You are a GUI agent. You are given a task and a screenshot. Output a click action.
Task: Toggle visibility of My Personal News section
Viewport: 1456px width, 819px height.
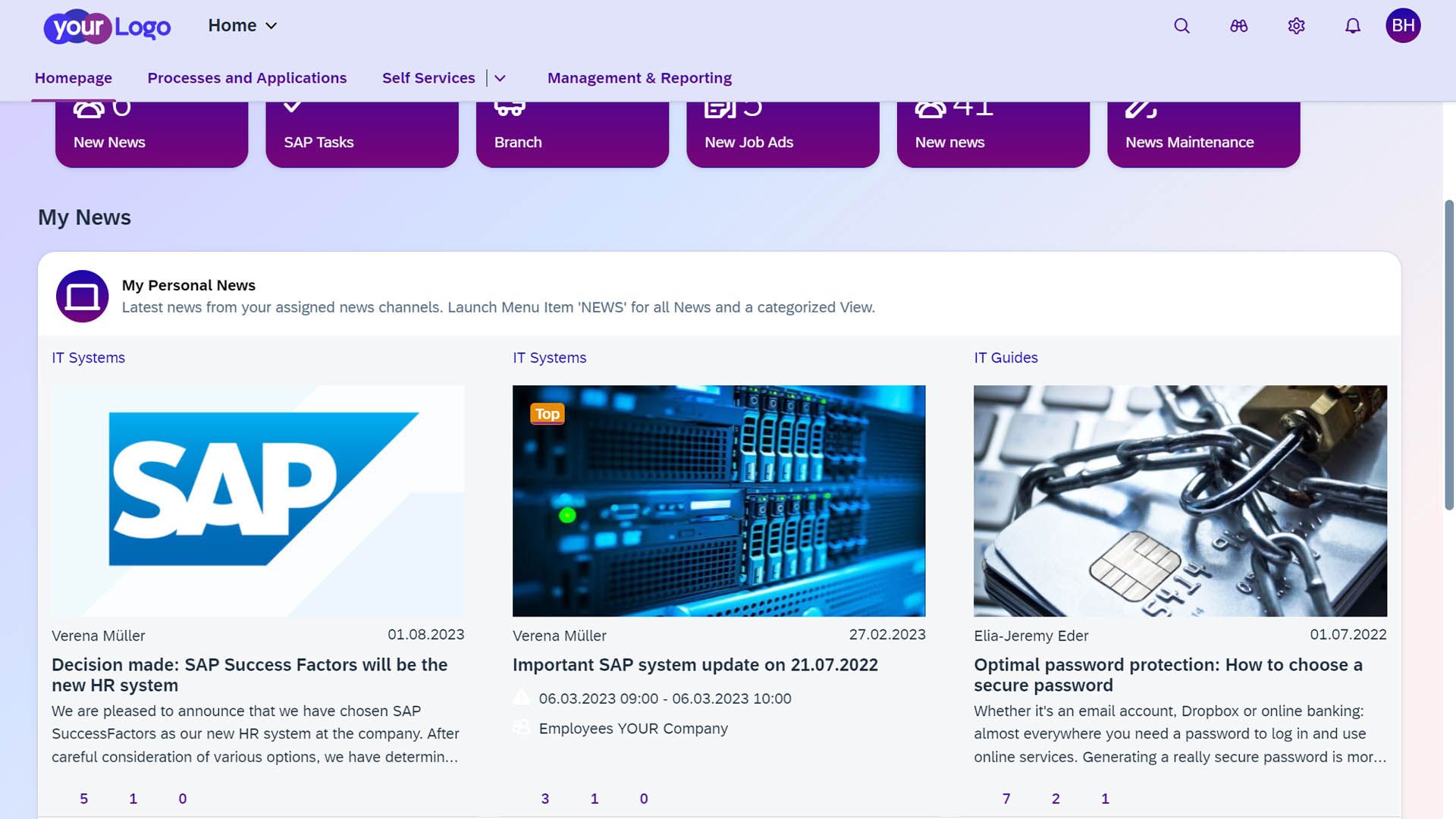(x=82, y=295)
